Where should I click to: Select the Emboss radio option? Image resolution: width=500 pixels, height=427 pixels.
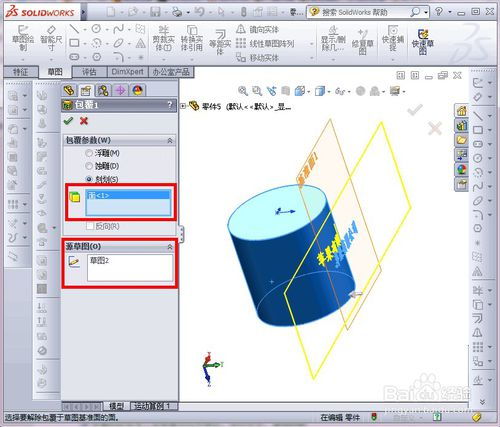(103, 153)
